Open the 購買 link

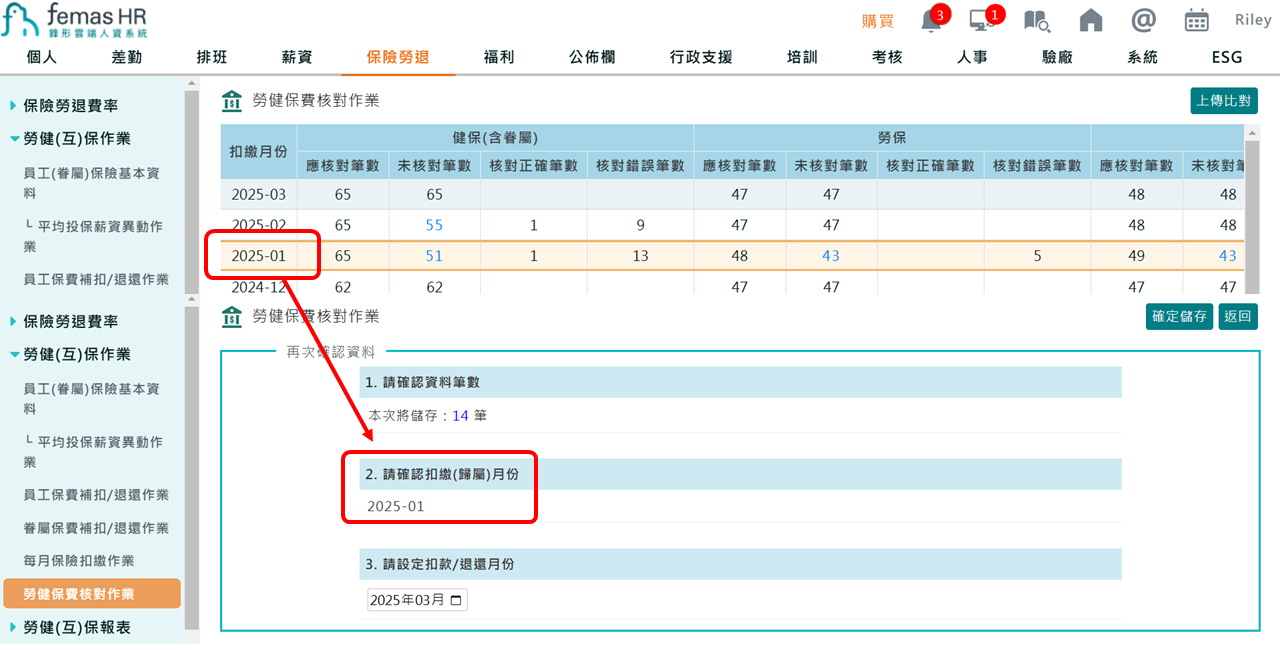tap(877, 19)
